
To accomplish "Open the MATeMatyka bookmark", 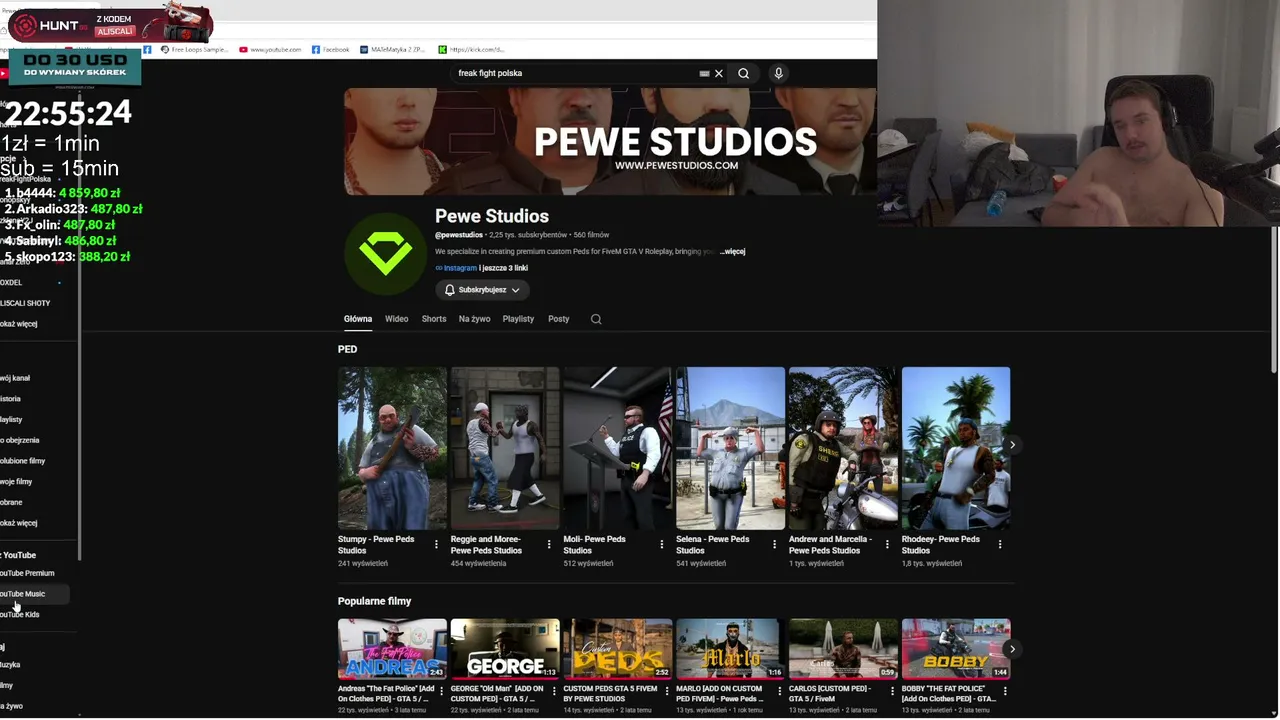I will coord(391,49).
